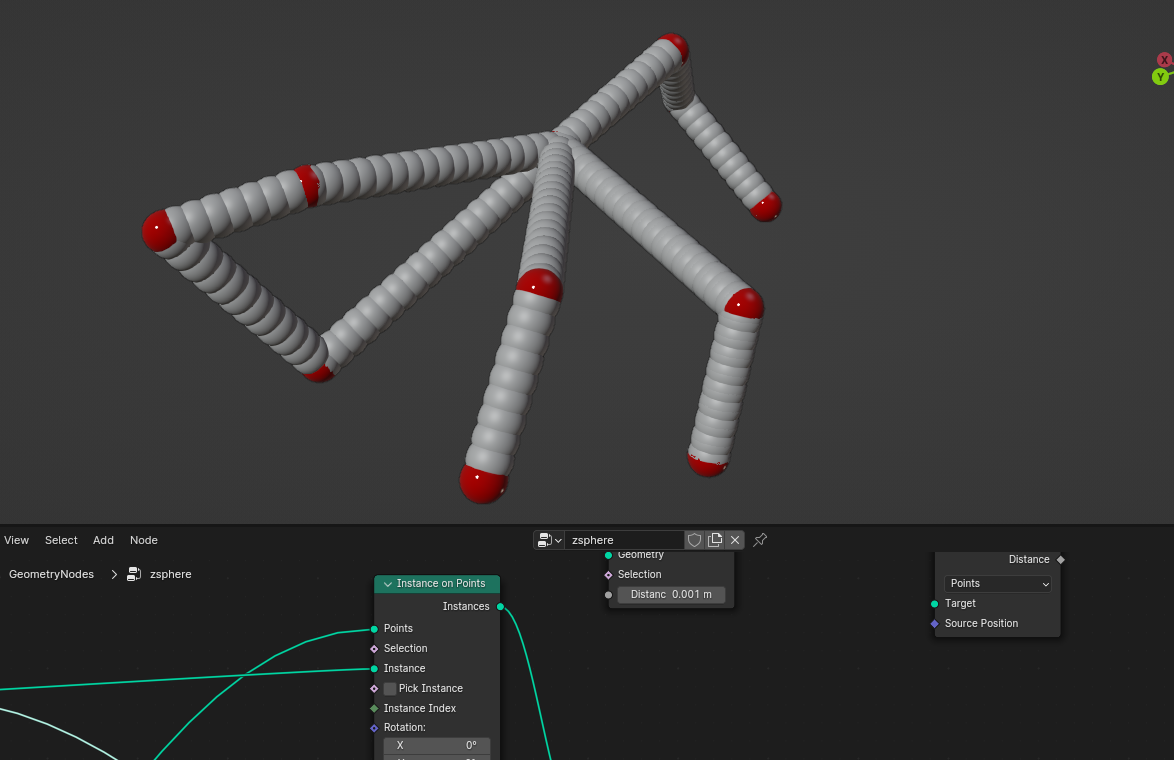Click the Instance Index label
The width and height of the screenshot is (1174, 760).
[419, 708]
